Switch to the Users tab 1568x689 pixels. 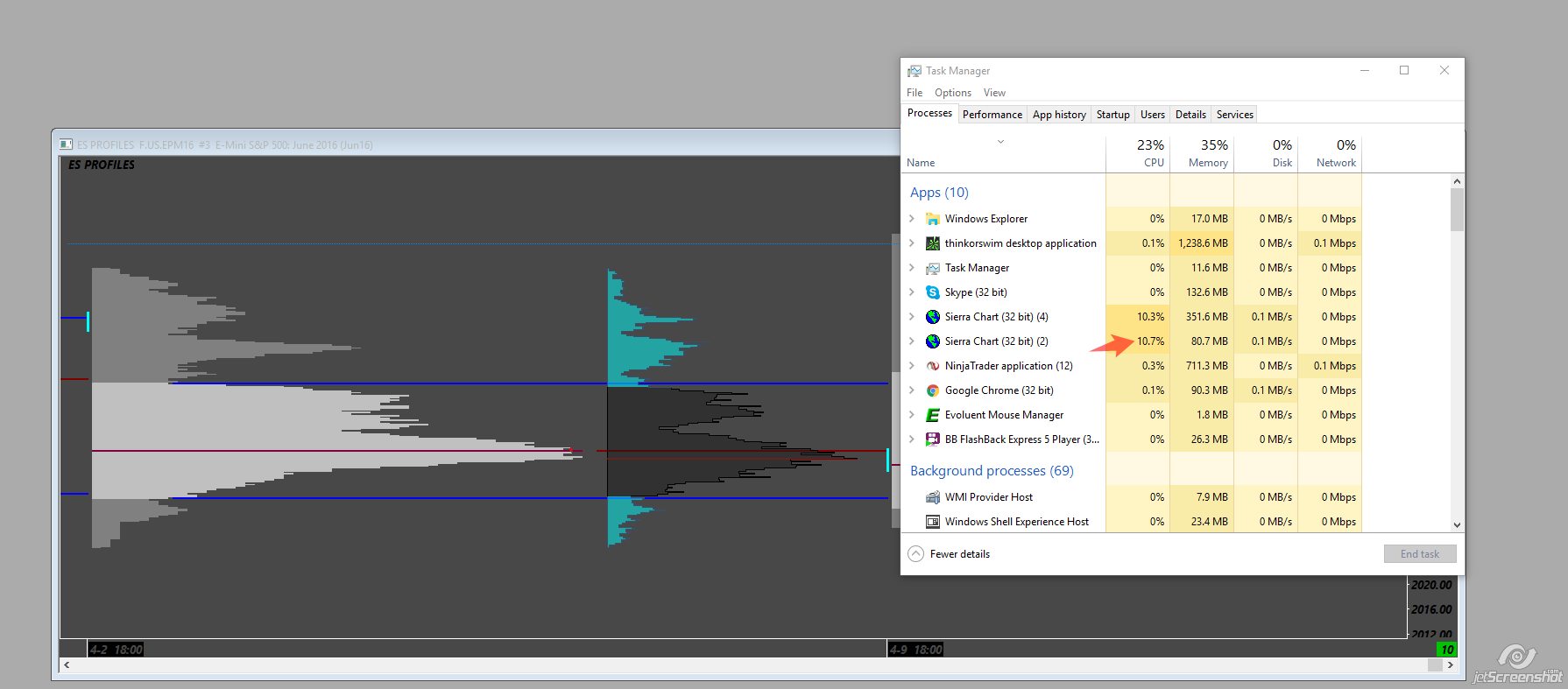[x=1153, y=115]
